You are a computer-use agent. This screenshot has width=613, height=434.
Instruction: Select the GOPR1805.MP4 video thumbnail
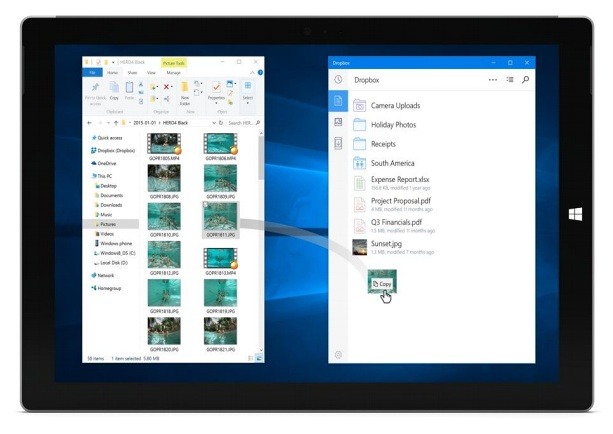click(x=164, y=143)
